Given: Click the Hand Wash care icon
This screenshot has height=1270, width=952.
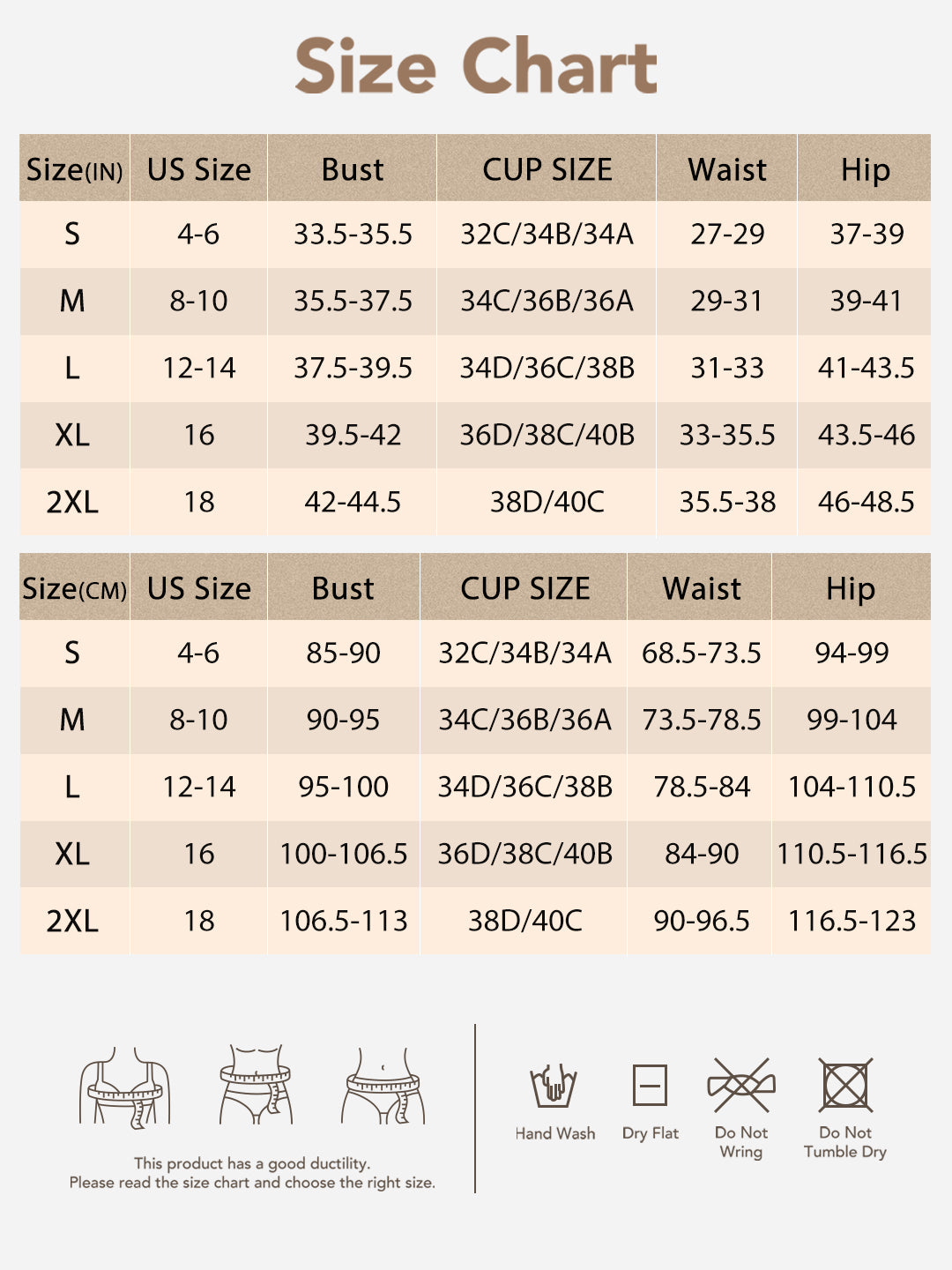Looking at the screenshot, I should (554, 1086).
